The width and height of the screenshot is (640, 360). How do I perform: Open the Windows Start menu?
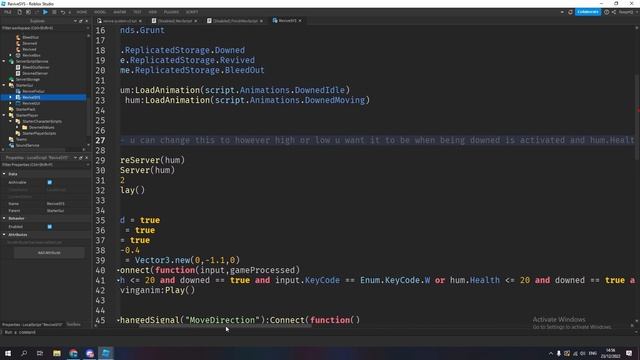pos(8,353)
